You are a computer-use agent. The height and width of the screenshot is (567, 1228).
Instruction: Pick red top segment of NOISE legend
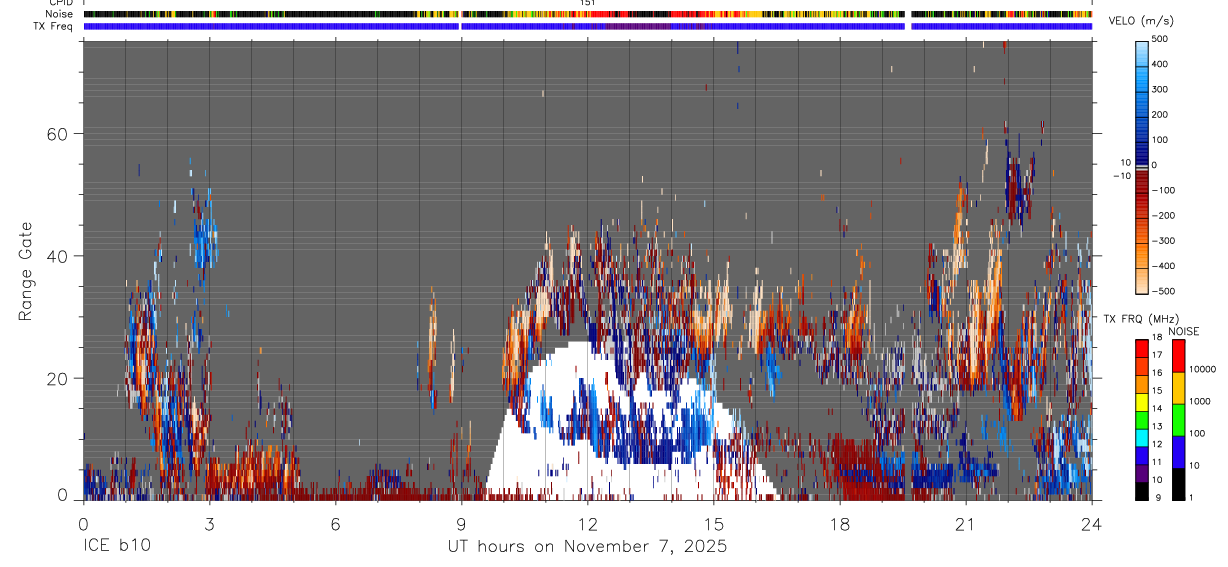point(1178,356)
